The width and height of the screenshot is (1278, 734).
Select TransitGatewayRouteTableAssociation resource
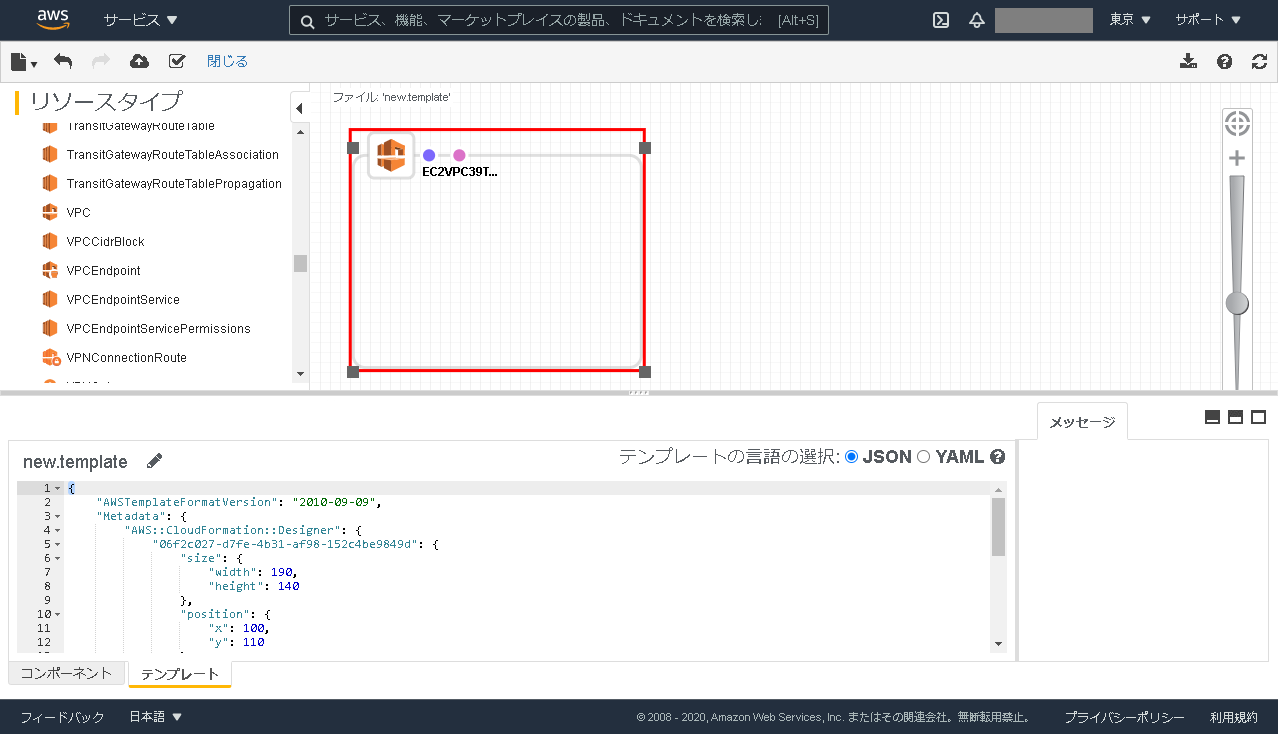(x=172, y=155)
